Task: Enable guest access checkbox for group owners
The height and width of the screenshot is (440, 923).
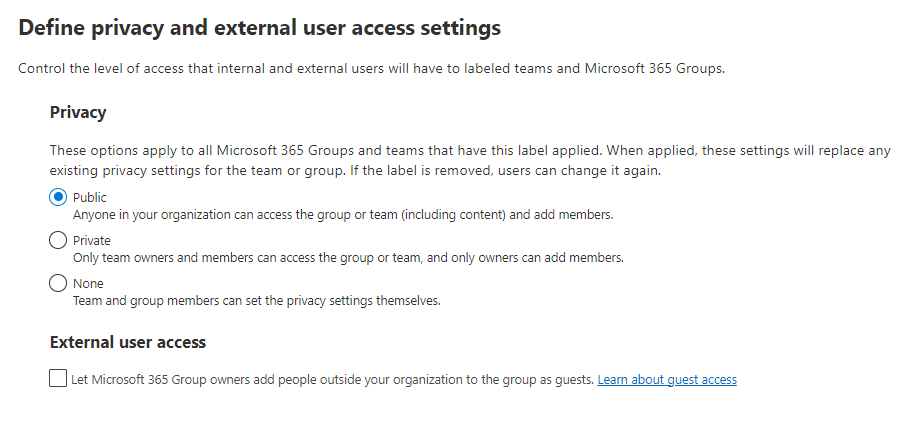Action: pyautogui.click(x=58, y=380)
